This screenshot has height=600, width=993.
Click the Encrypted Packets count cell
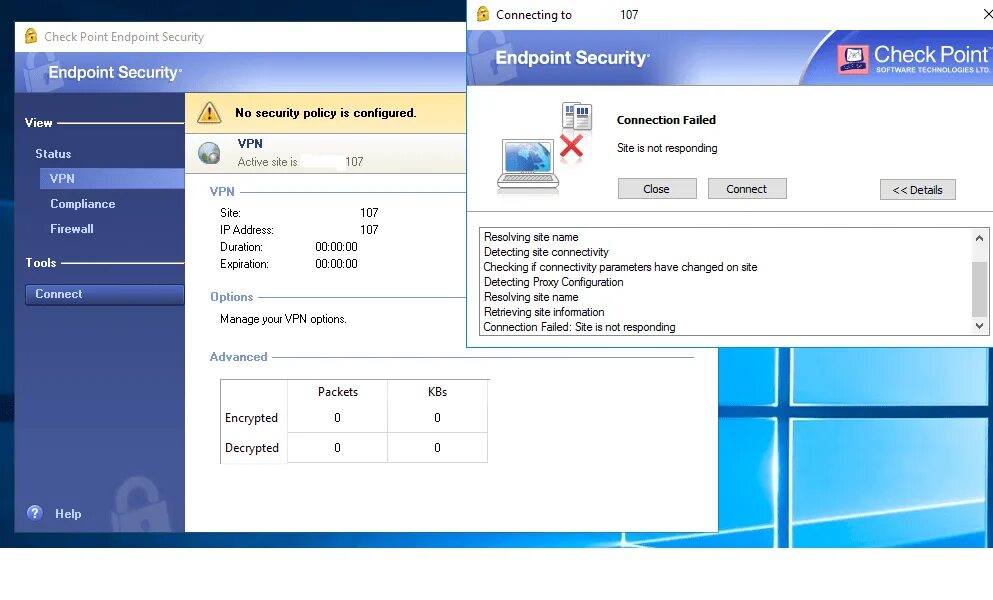click(338, 418)
